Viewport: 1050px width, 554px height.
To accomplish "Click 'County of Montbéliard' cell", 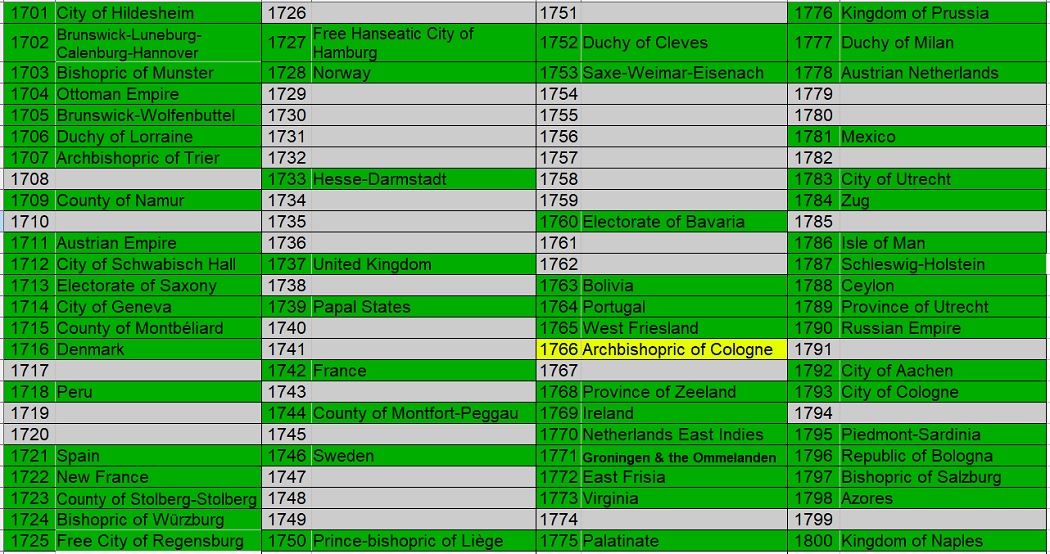I will pos(157,328).
